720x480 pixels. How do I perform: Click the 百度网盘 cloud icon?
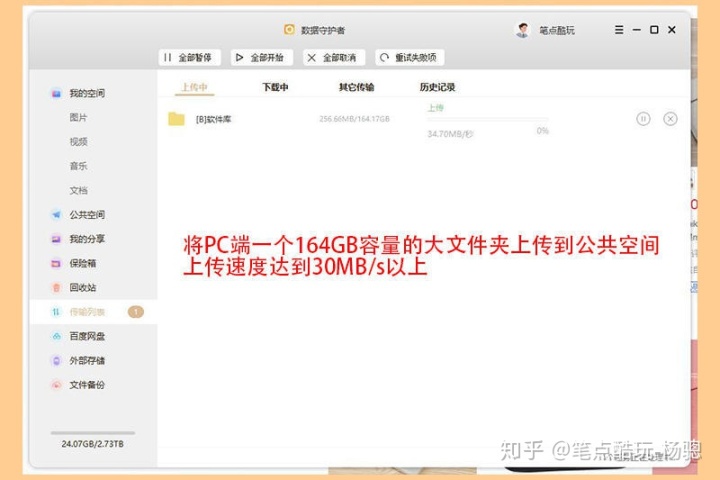click(x=56, y=337)
